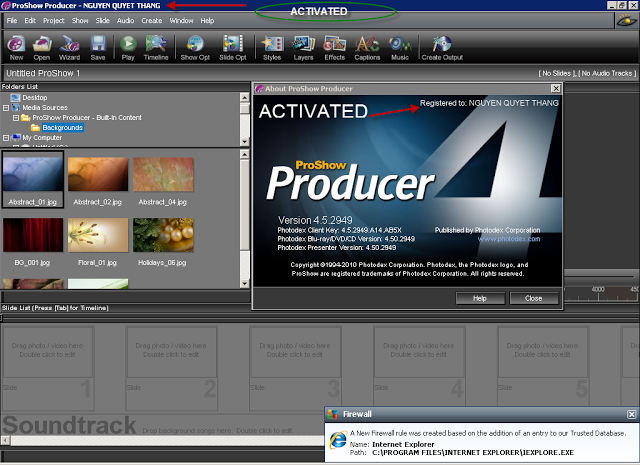The image size is (640, 465).
Task: Click the Save toolbar icon
Action: tap(98, 47)
